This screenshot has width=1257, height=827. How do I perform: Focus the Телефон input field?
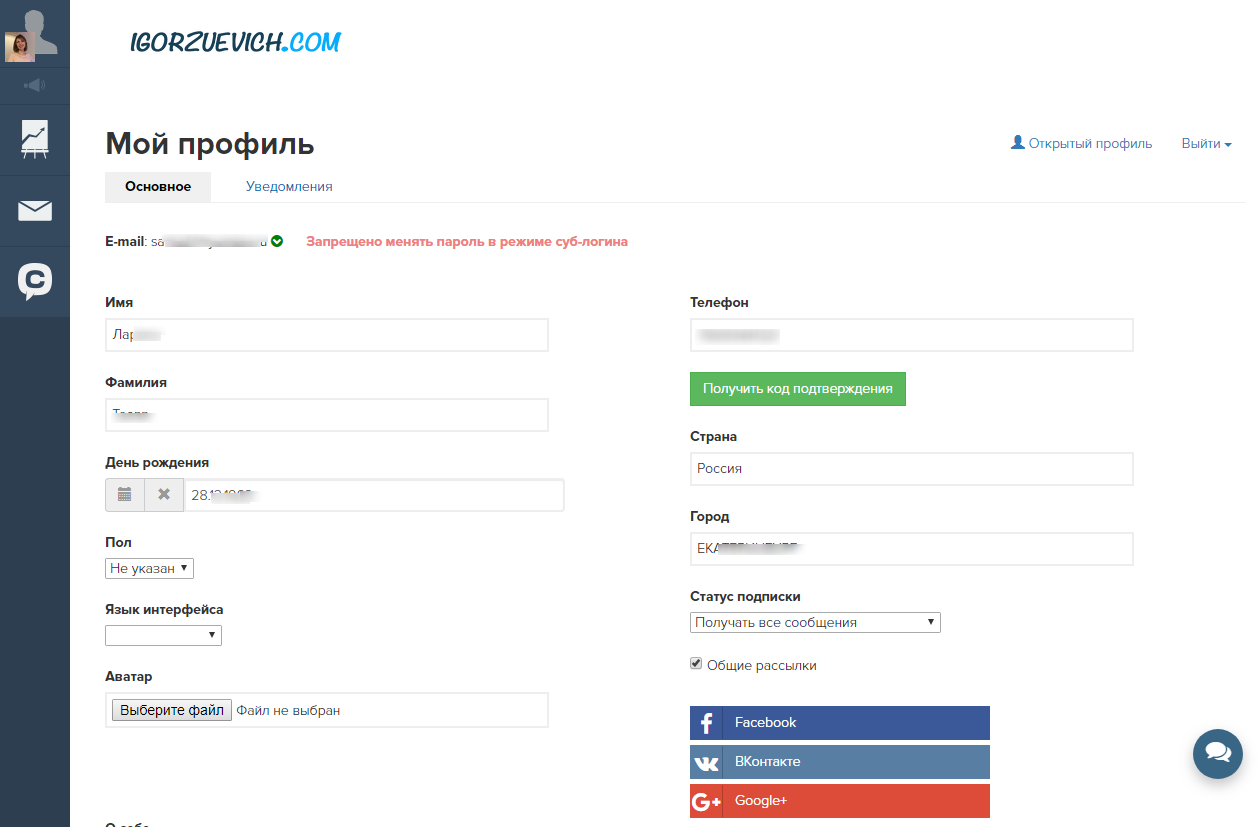(912, 335)
